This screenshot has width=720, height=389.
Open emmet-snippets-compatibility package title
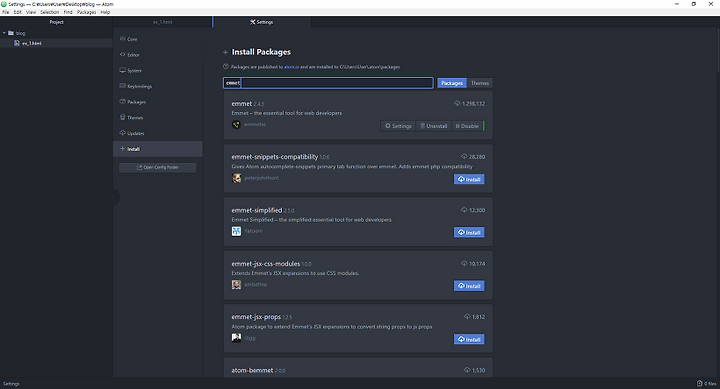tap(275, 157)
